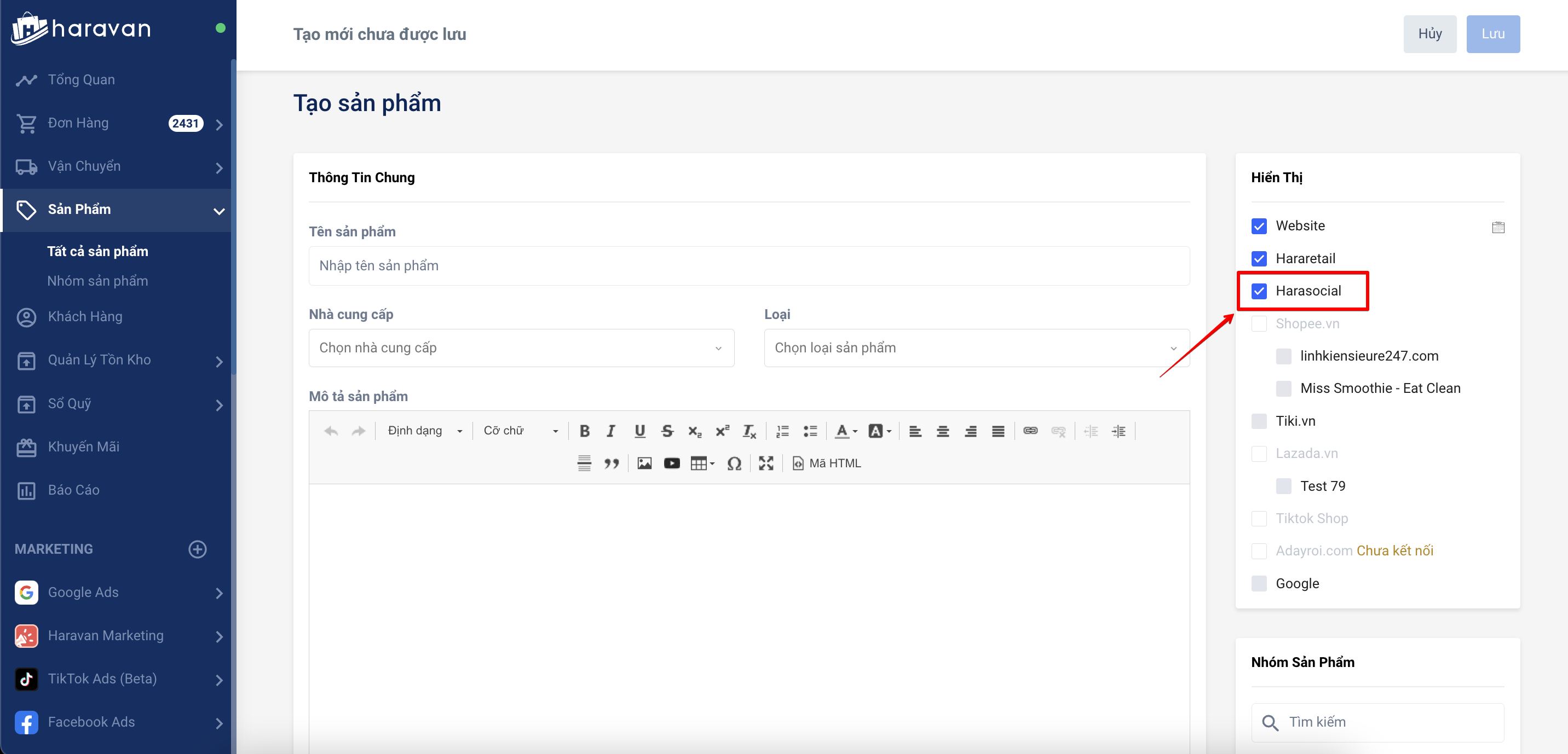Click the MARKETING plus icon
This screenshot has width=1568, height=754.
pyautogui.click(x=197, y=549)
